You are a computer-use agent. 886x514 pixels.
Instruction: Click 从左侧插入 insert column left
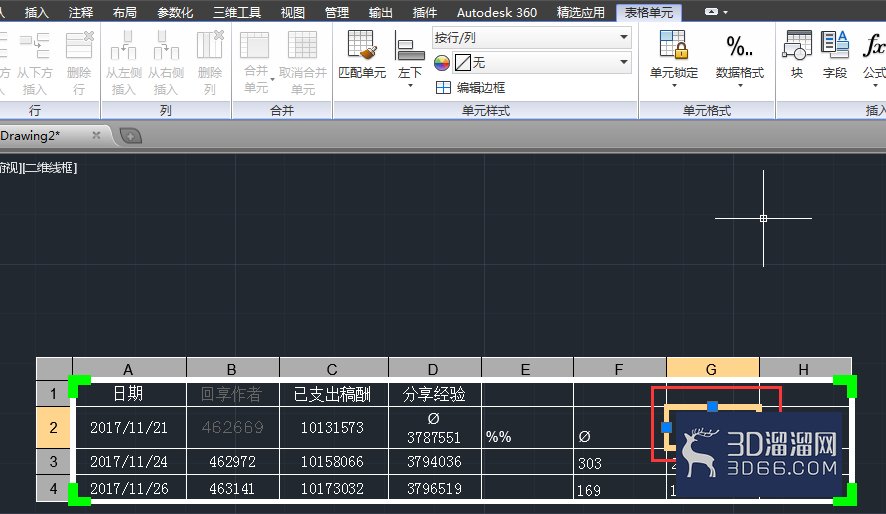click(123, 45)
